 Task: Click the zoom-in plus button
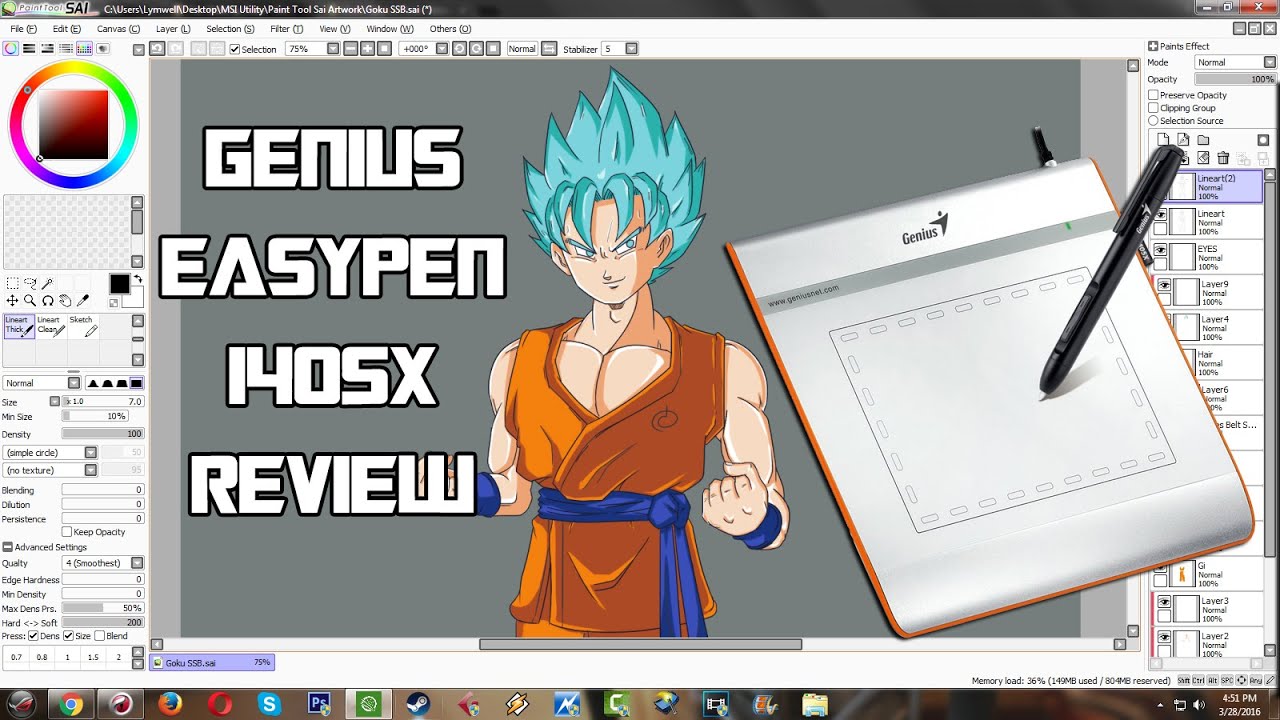[367, 48]
